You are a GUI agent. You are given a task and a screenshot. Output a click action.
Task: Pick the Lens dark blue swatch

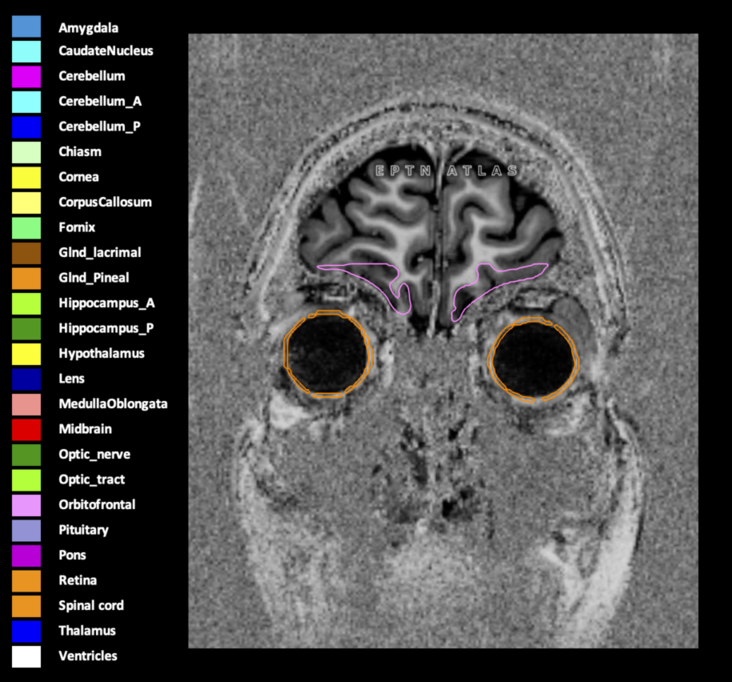pyautogui.click(x=26, y=380)
